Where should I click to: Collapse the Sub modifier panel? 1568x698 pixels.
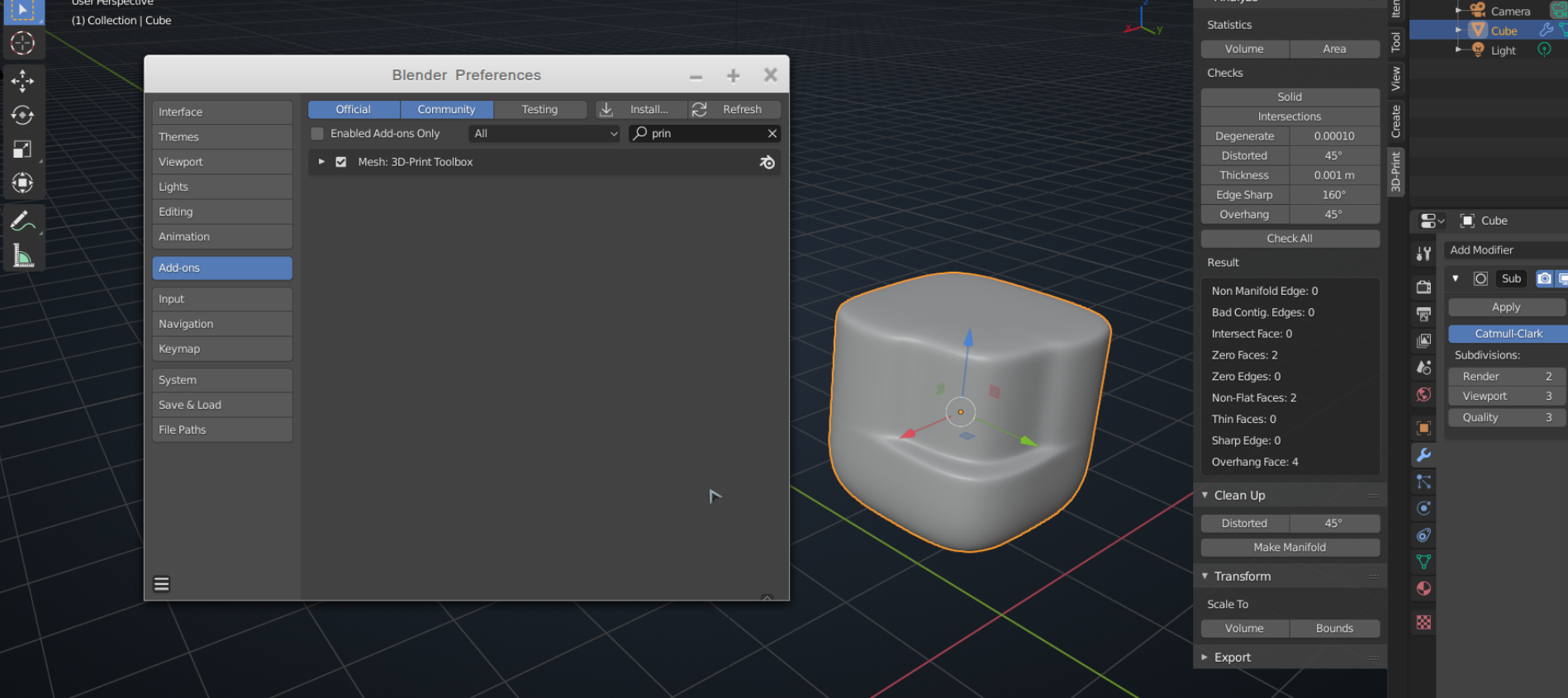1456,278
